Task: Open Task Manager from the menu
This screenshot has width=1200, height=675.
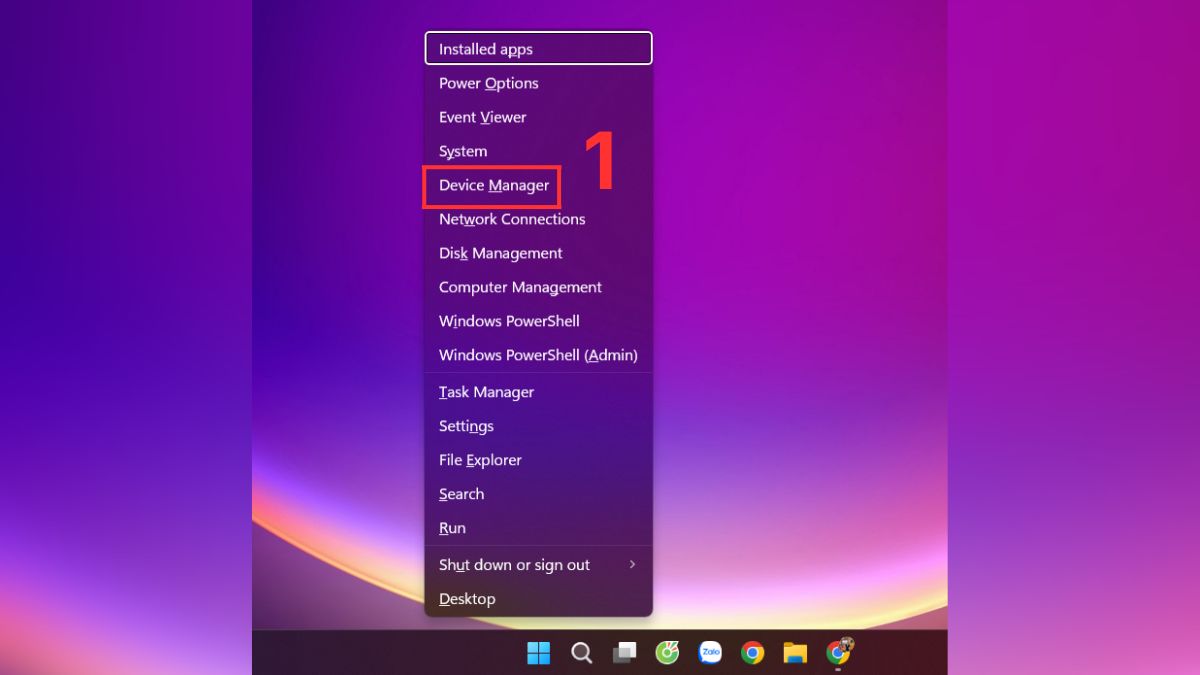Action: [x=486, y=392]
